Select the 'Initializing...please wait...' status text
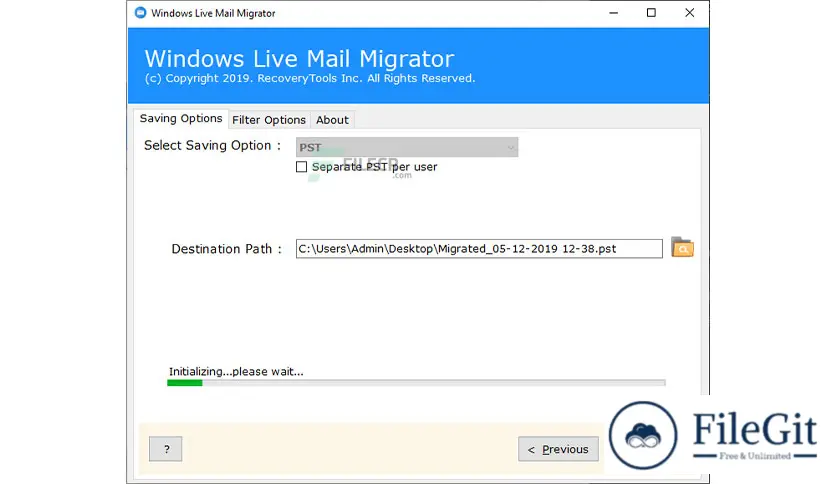 coord(236,372)
